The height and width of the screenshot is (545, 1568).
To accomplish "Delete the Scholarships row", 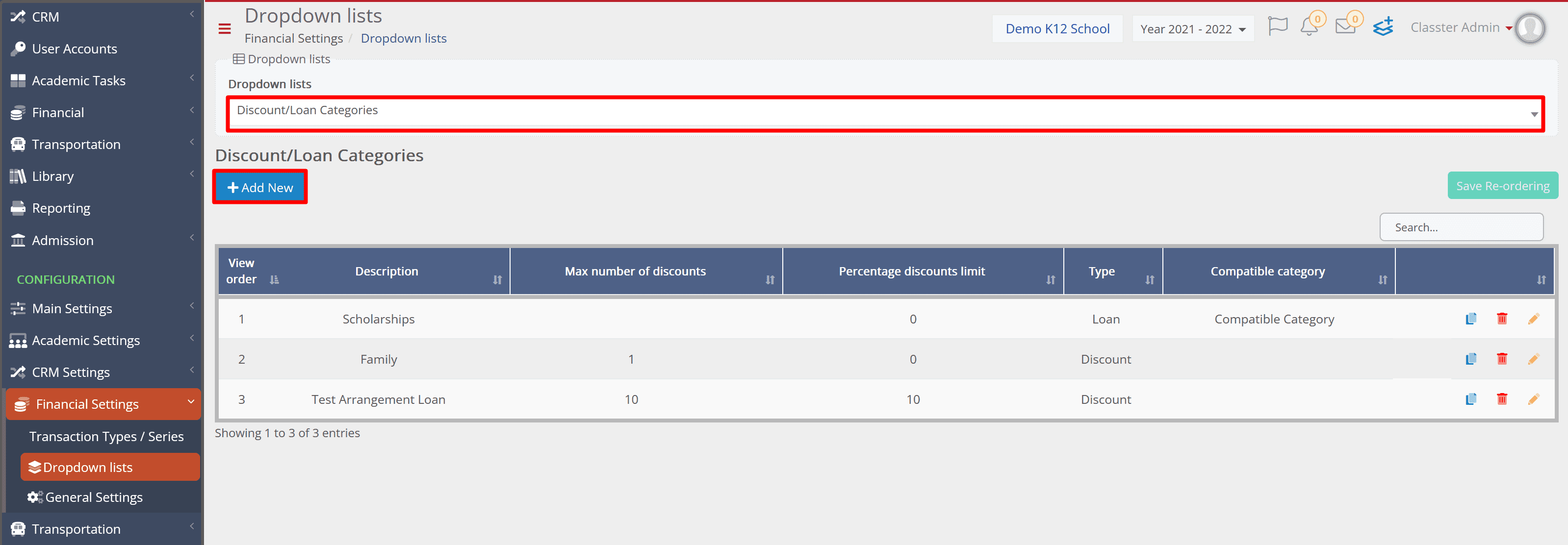I will click(1502, 319).
